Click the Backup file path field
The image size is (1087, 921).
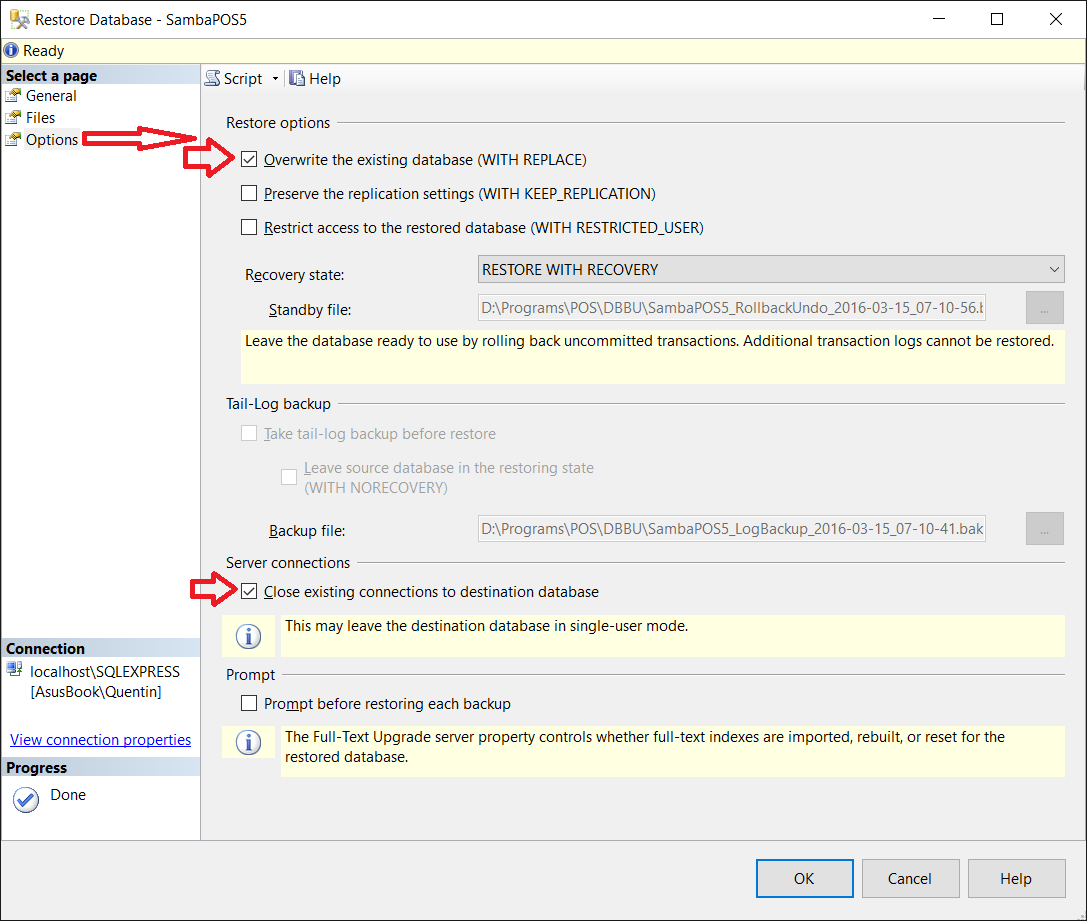pos(731,529)
